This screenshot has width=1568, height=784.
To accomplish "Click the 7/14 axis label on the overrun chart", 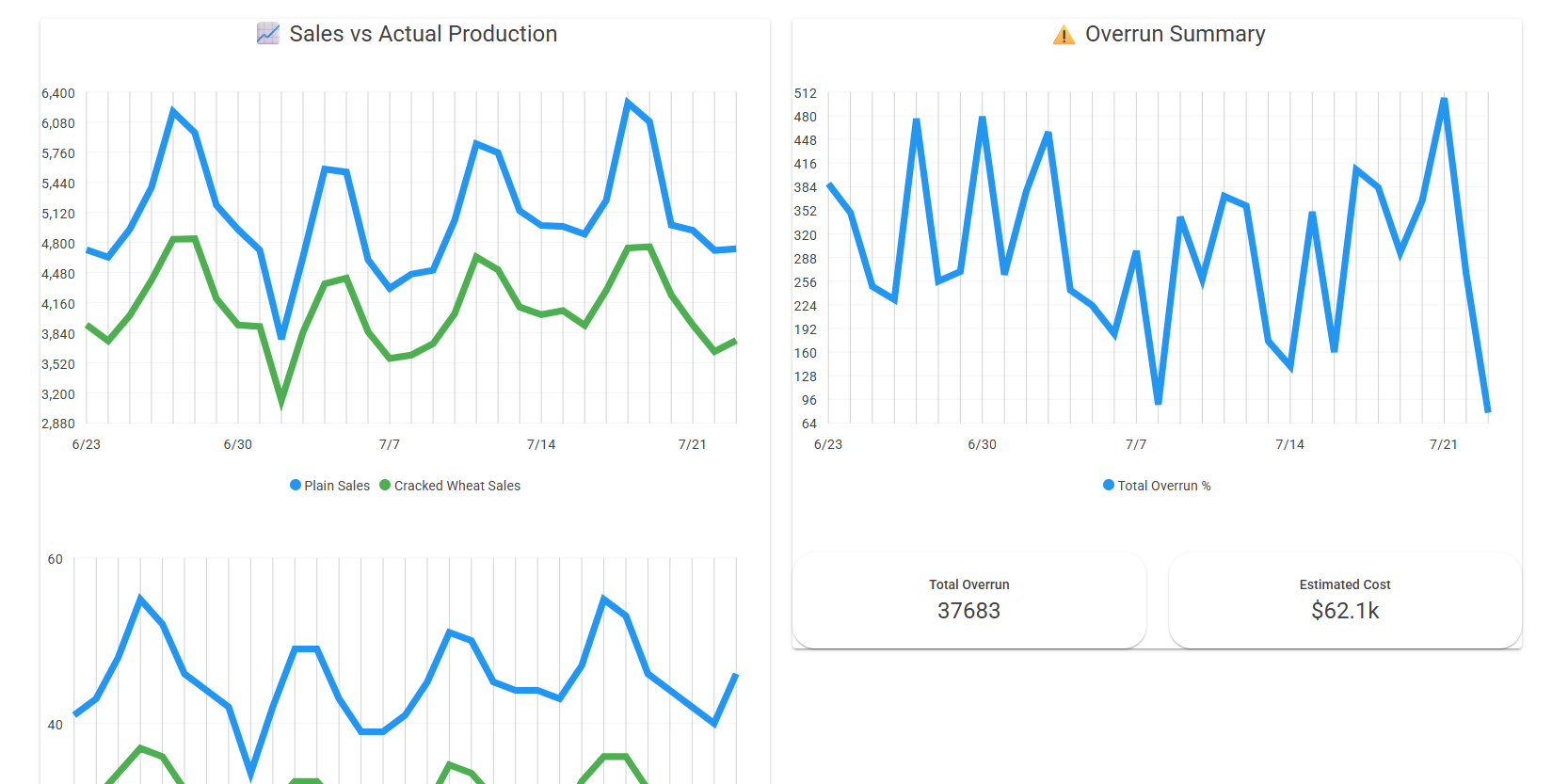I will coord(1290,444).
